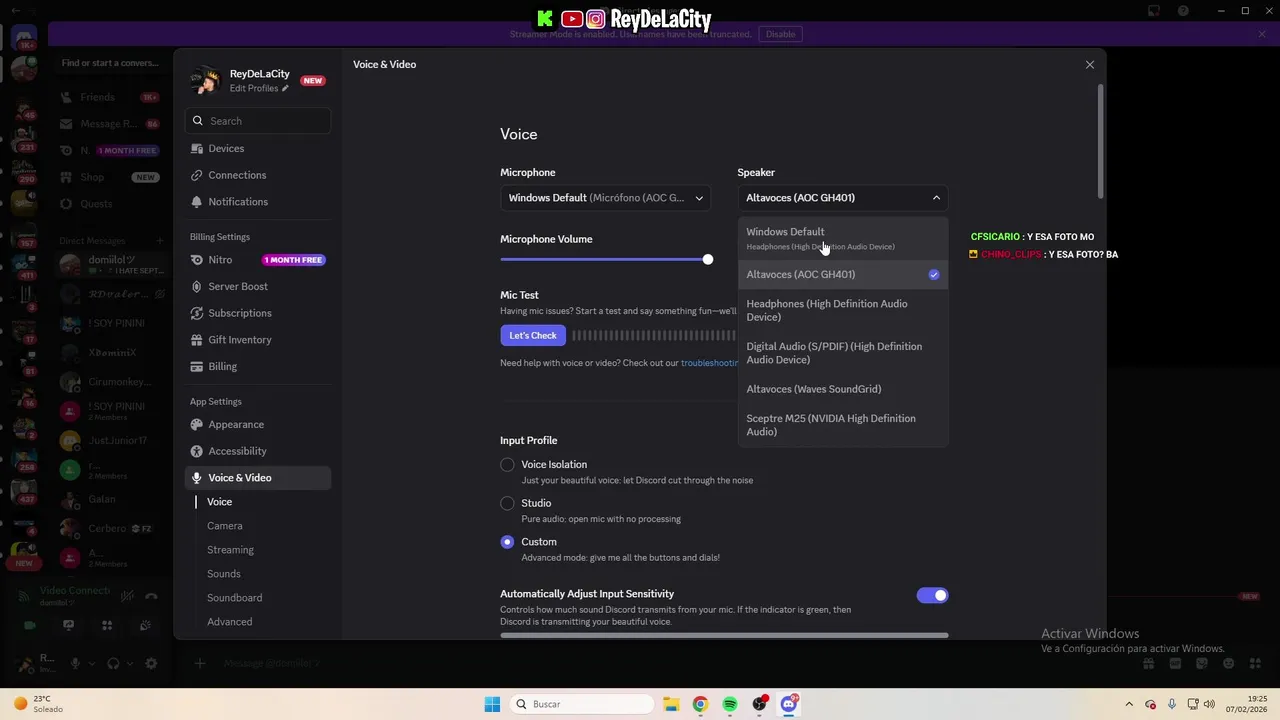Share your screen from the voice panel
This screenshot has width=1280, height=720.
(68, 626)
